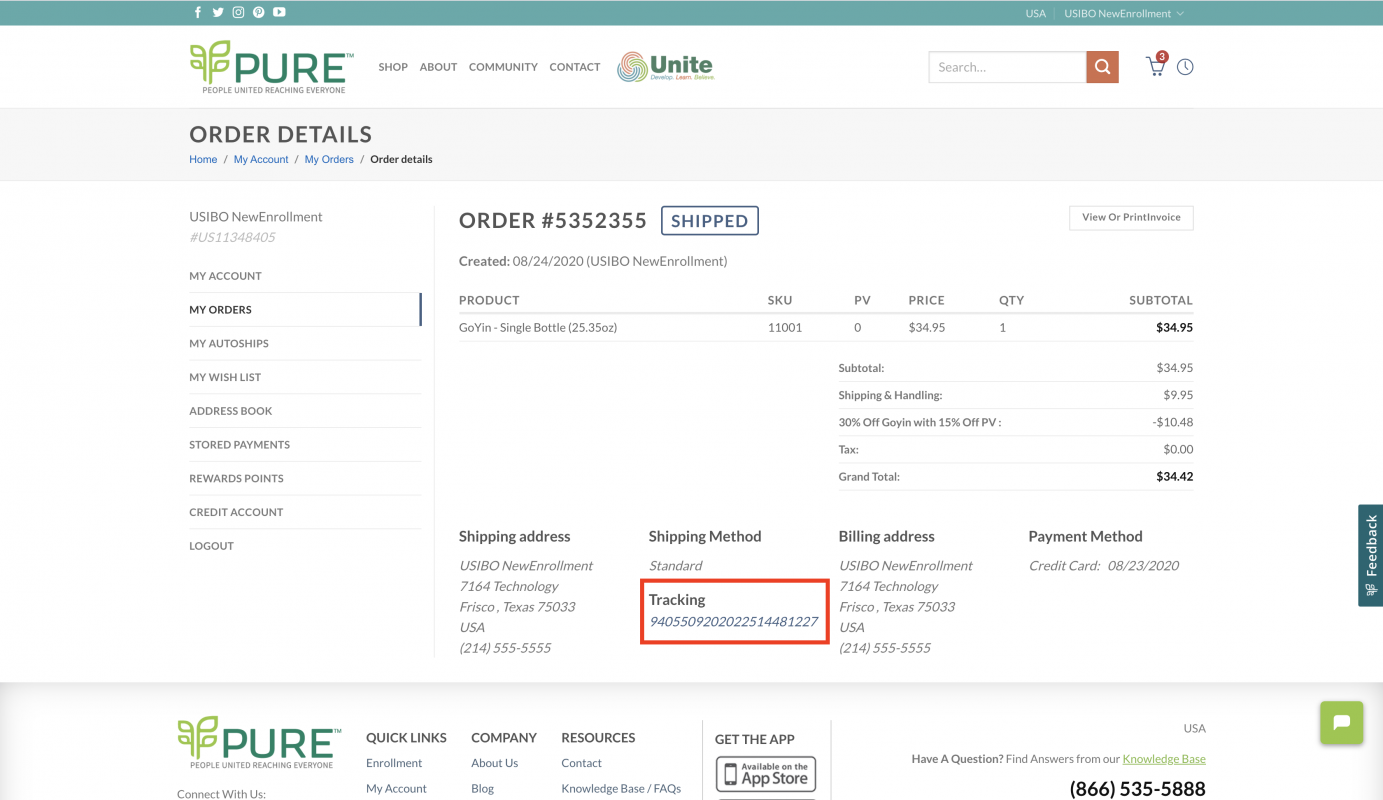Open the CONTACT menu
This screenshot has width=1383, height=800.
[575, 67]
